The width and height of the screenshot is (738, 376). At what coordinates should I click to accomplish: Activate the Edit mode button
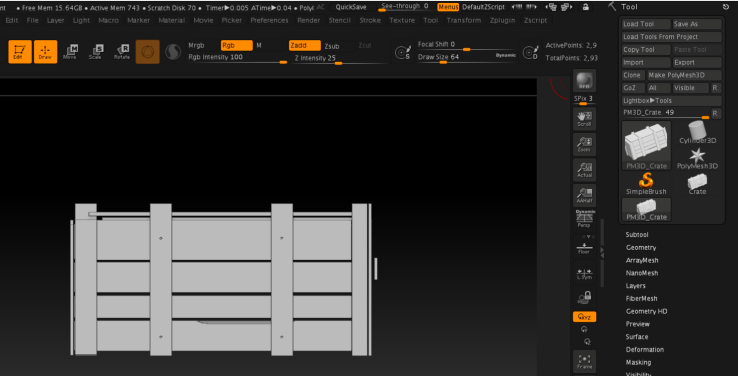pyautogui.click(x=20, y=52)
